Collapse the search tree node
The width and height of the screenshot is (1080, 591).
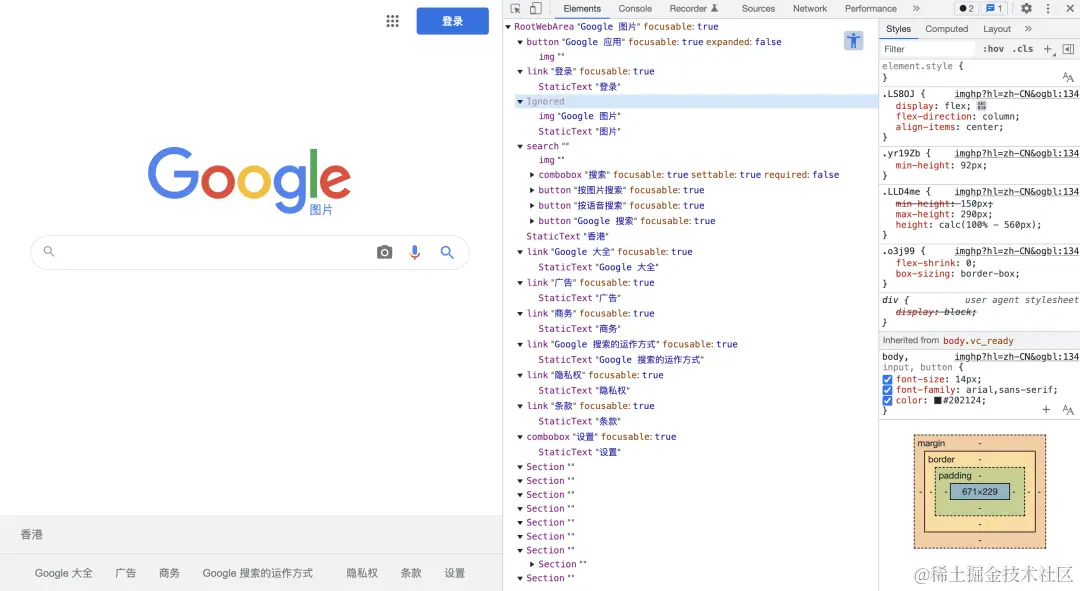(520, 146)
